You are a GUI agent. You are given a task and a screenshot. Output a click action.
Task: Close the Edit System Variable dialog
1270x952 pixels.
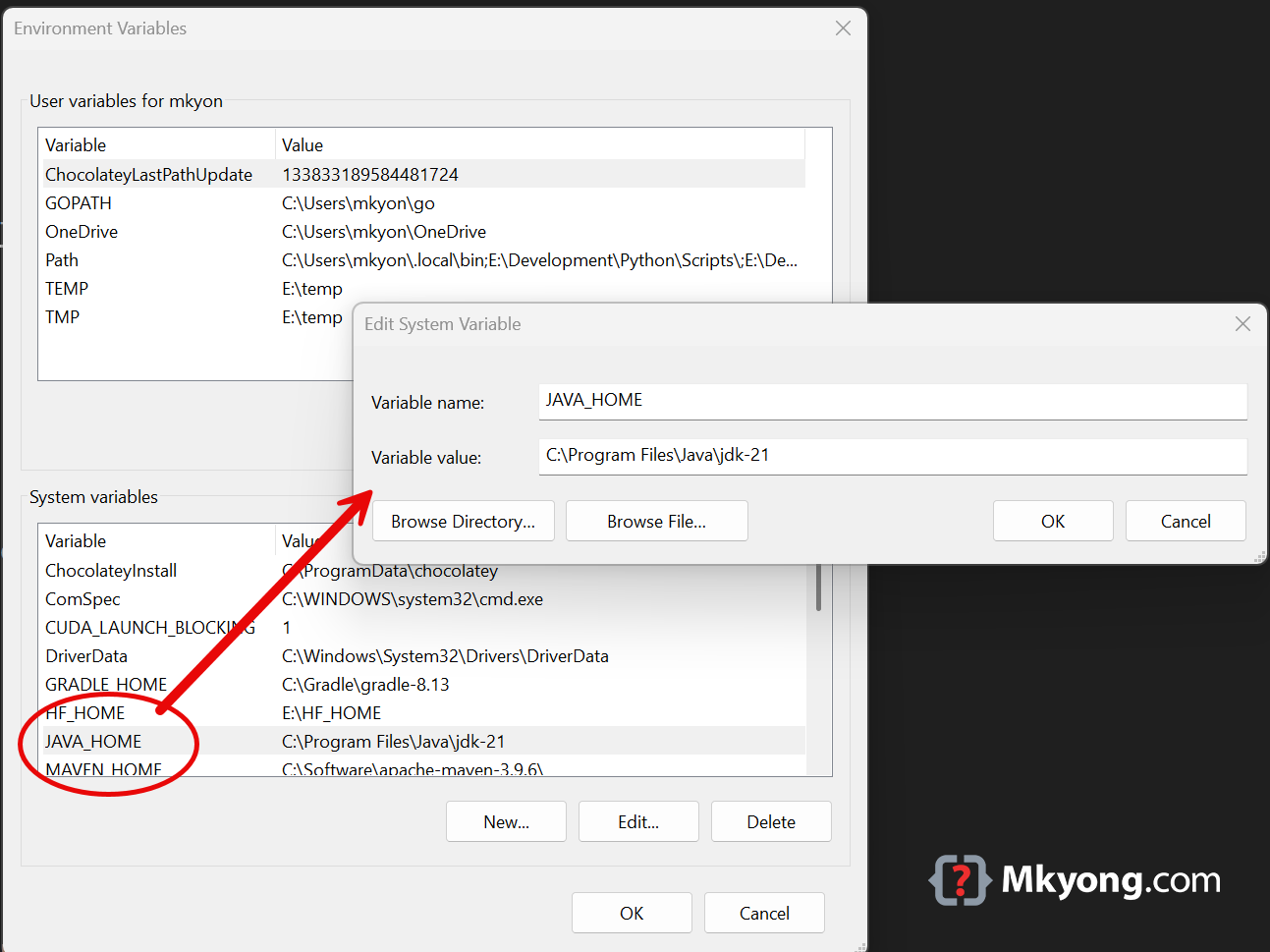click(1242, 323)
